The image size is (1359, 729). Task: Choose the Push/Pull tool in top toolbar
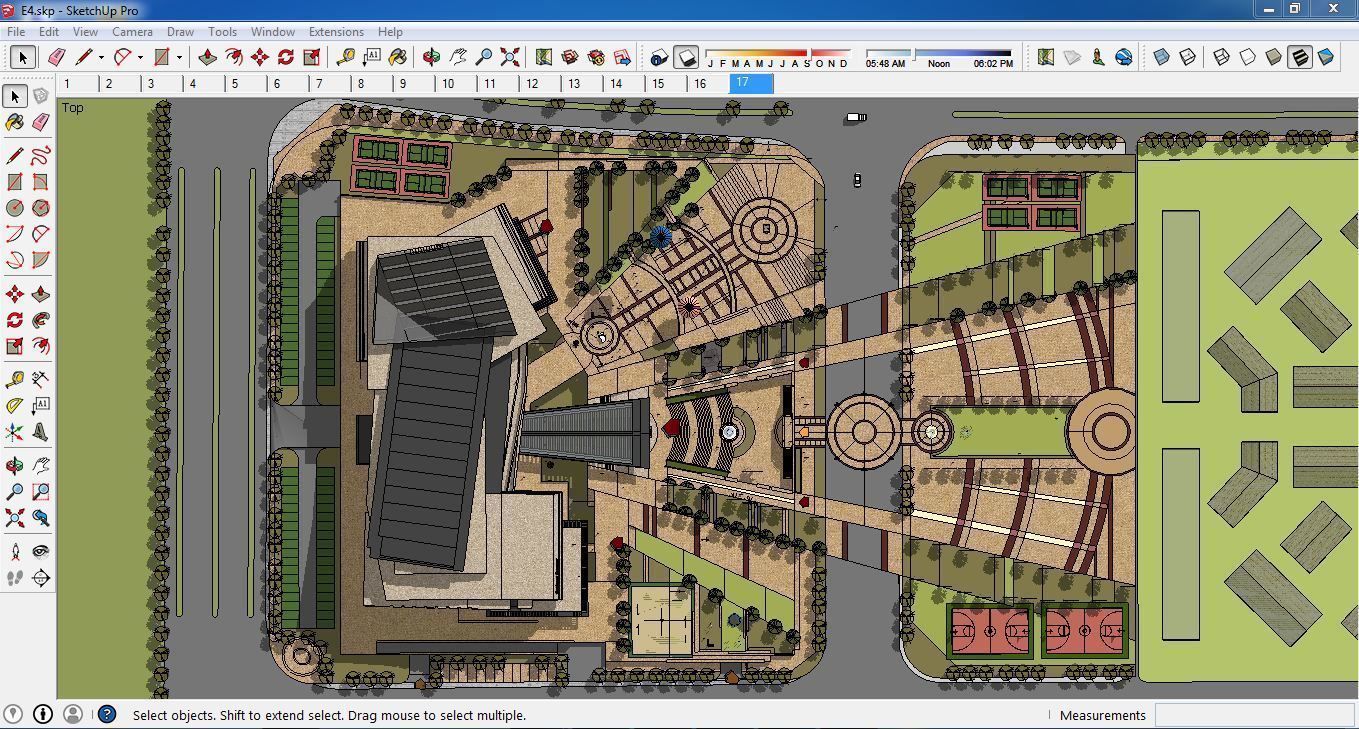coord(207,57)
